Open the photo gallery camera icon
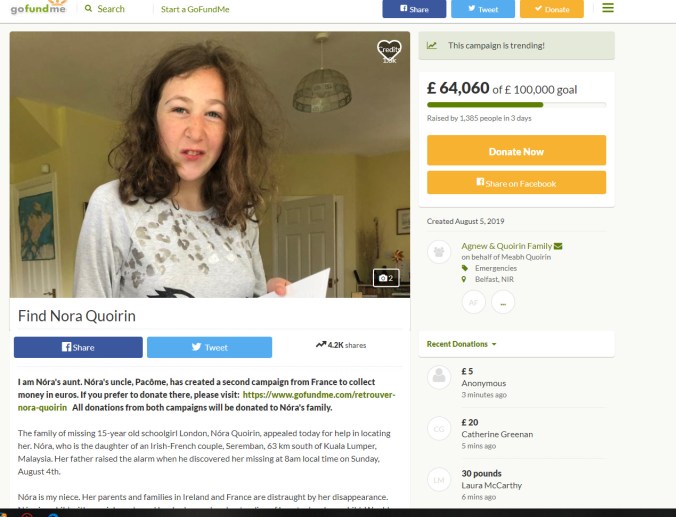This screenshot has width=676, height=517. click(386, 278)
